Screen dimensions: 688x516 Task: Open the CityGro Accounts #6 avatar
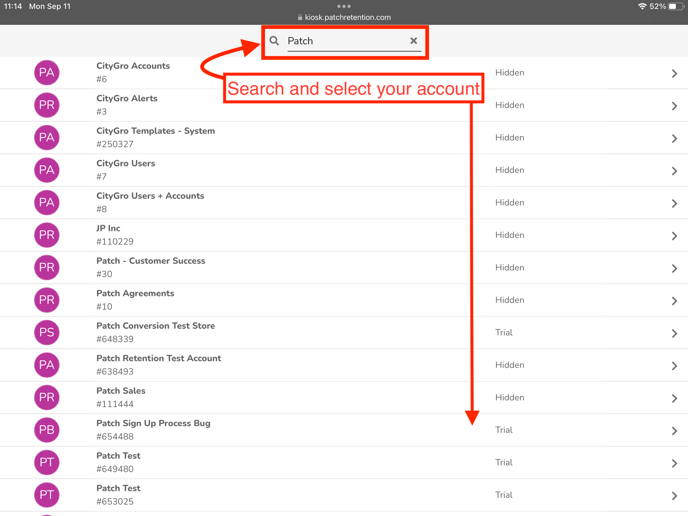(x=47, y=72)
